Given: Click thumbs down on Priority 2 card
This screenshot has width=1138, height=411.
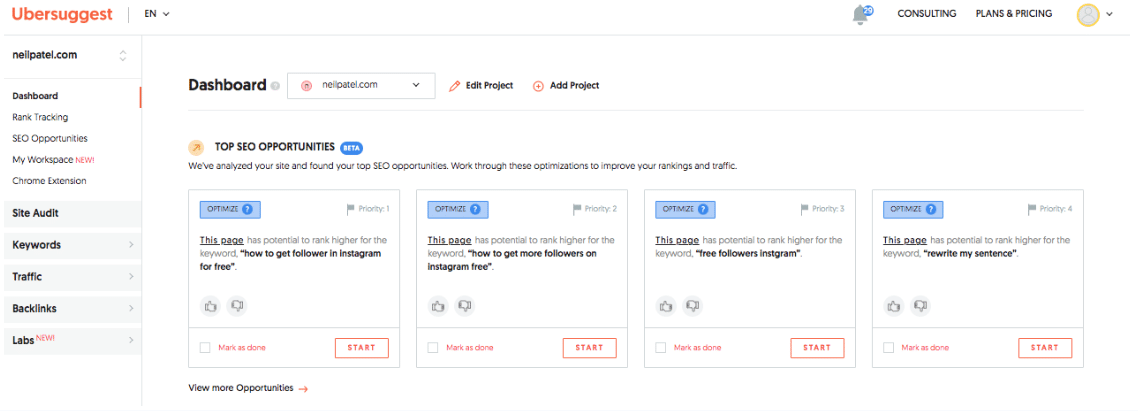Looking at the screenshot, I should click(x=464, y=306).
